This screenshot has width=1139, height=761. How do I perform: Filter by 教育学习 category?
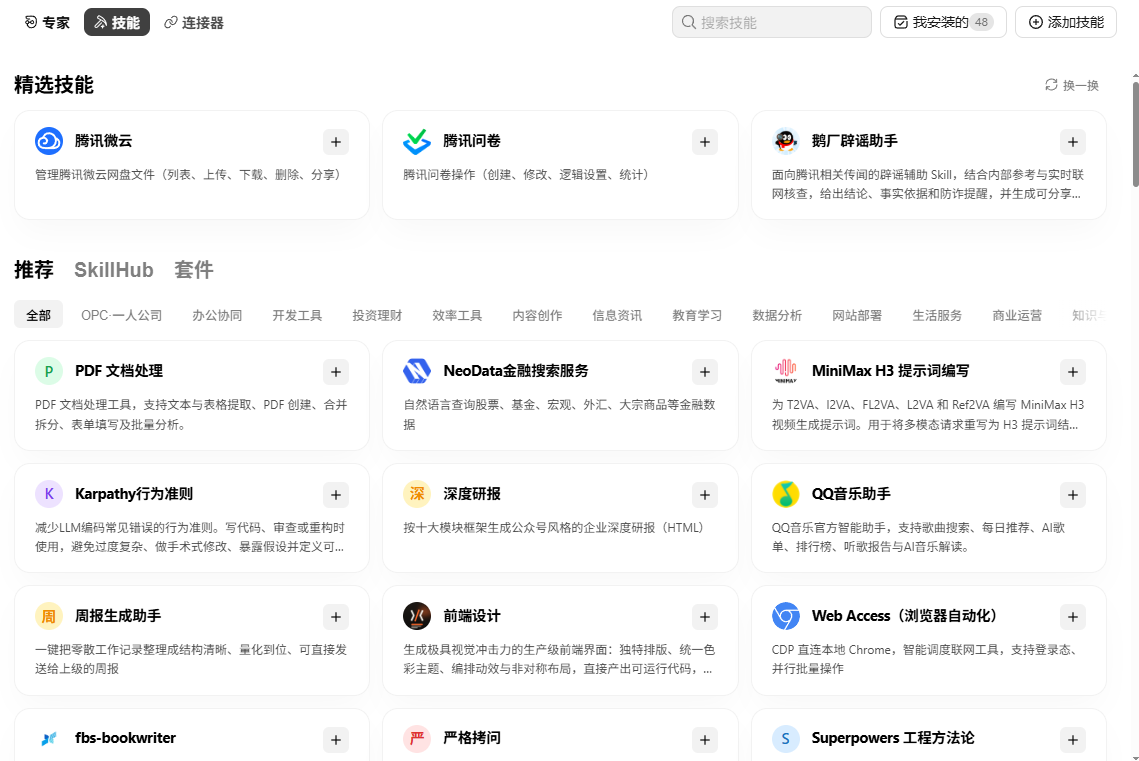point(697,315)
